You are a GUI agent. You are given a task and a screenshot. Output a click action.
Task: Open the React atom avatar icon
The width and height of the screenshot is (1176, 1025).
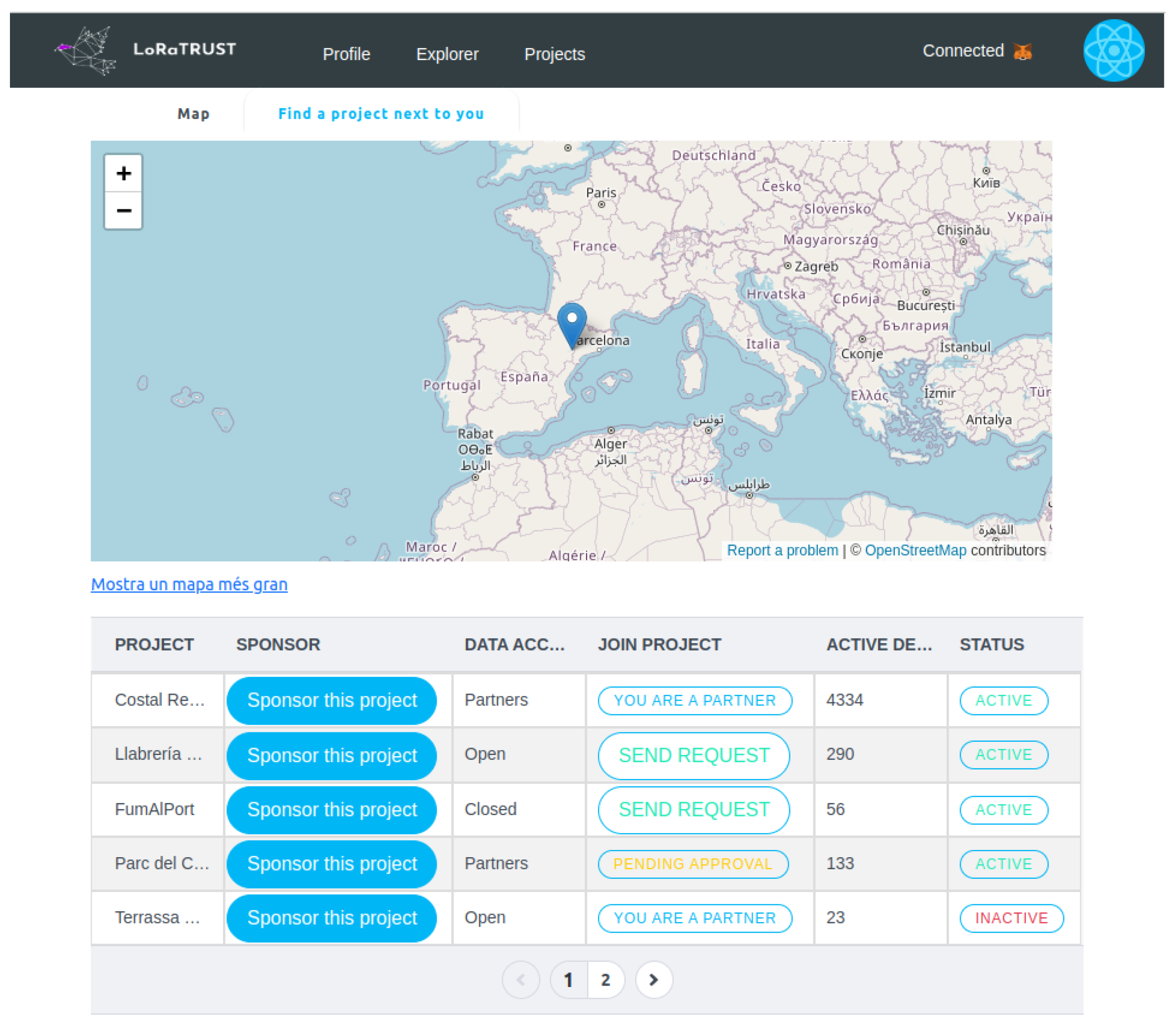(x=1114, y=50)
